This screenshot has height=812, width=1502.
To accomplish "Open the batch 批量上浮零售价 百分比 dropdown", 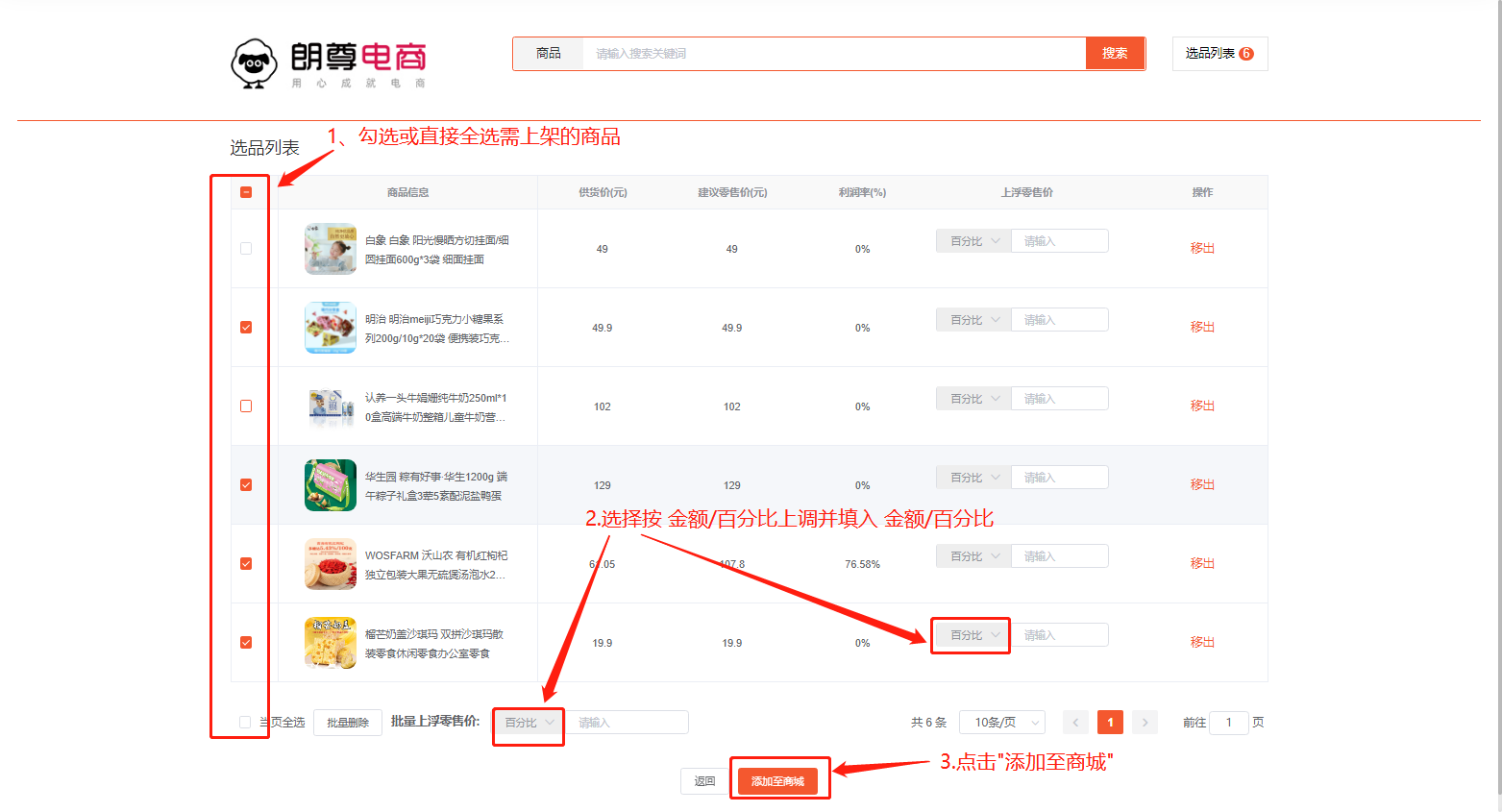I will pos(529,723).
